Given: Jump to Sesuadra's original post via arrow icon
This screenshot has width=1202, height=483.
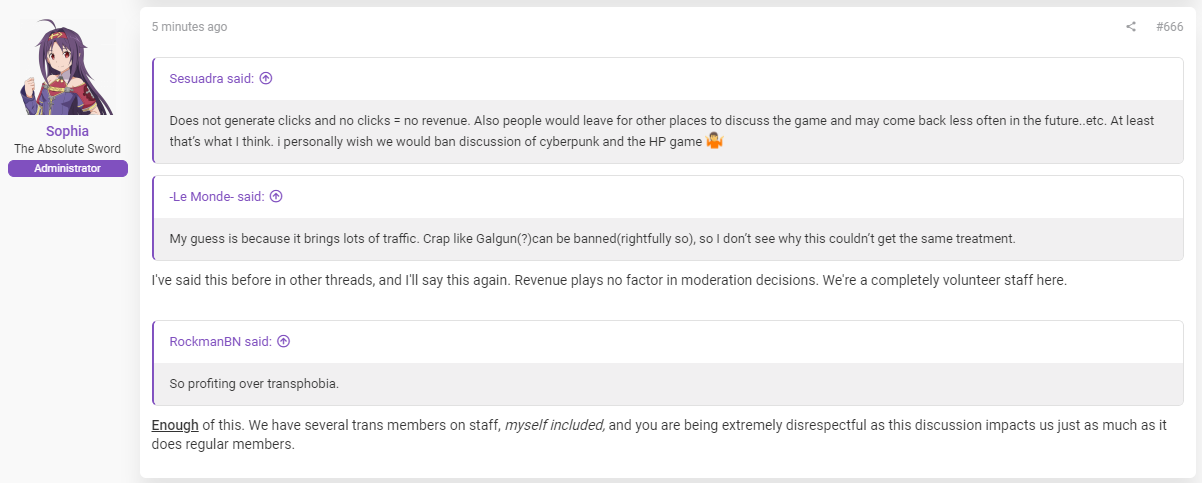Looking at the screenshot, I should 266,78.
